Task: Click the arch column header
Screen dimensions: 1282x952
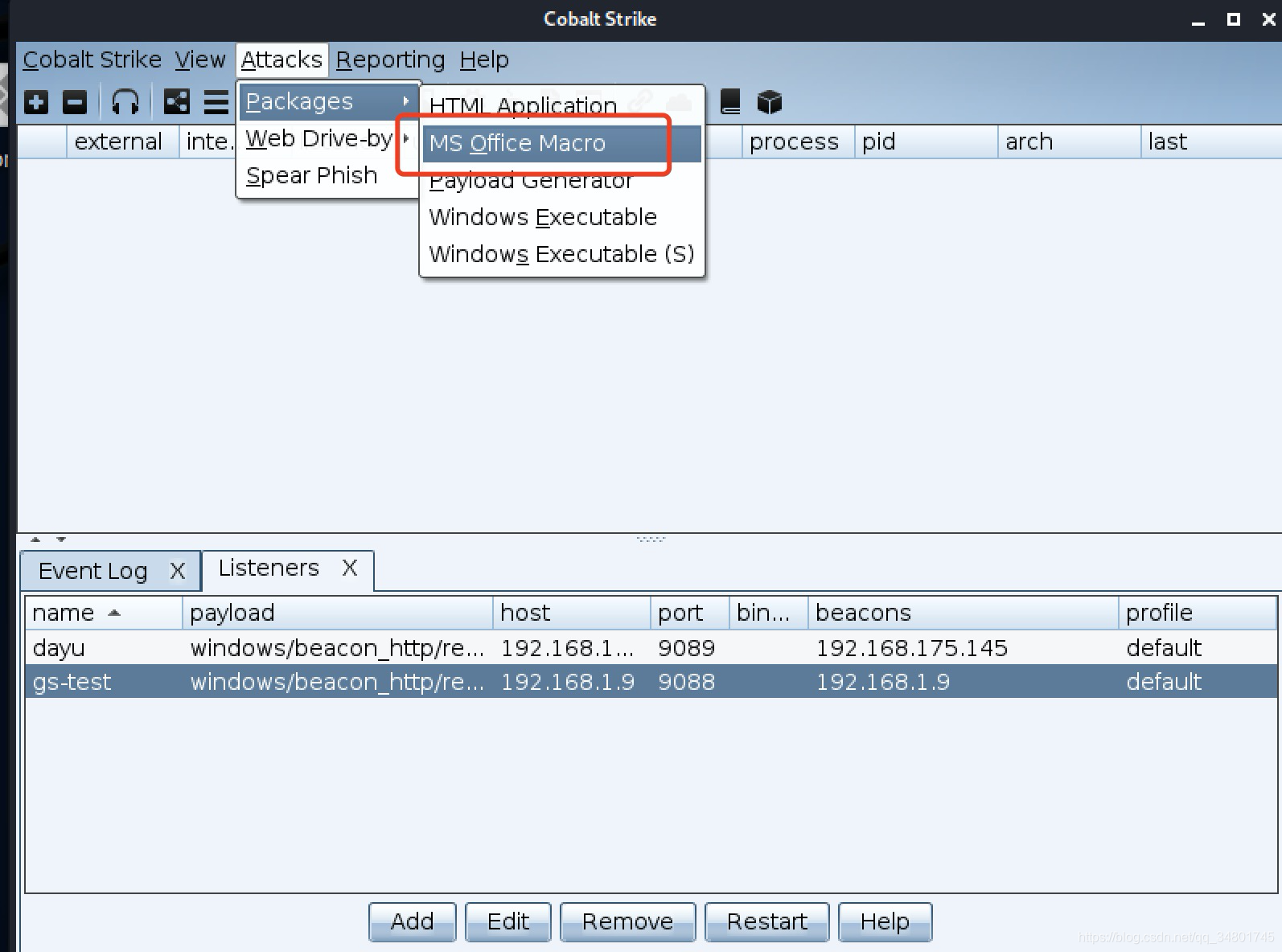Action: tap(1070, 142)
